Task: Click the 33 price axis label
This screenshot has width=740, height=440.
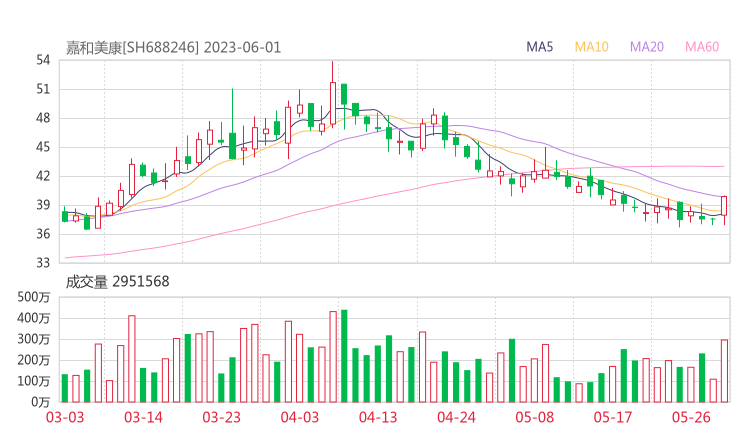Action: coord(43,262)
